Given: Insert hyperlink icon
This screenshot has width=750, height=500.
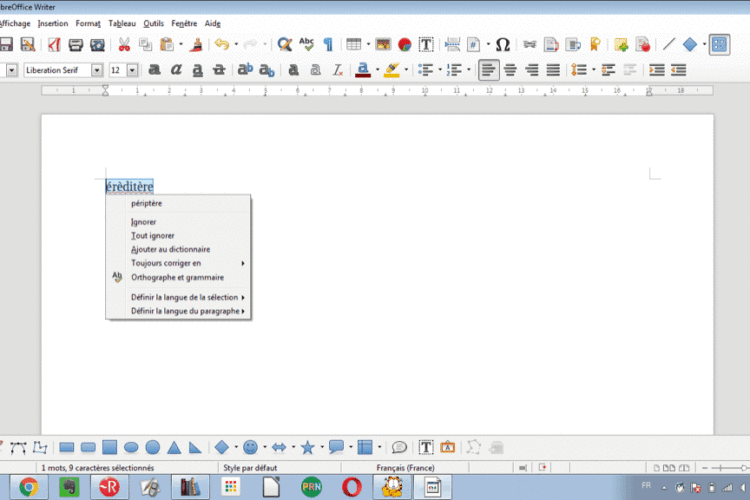Looking at the screenshot, I should [x=529, y=44].
